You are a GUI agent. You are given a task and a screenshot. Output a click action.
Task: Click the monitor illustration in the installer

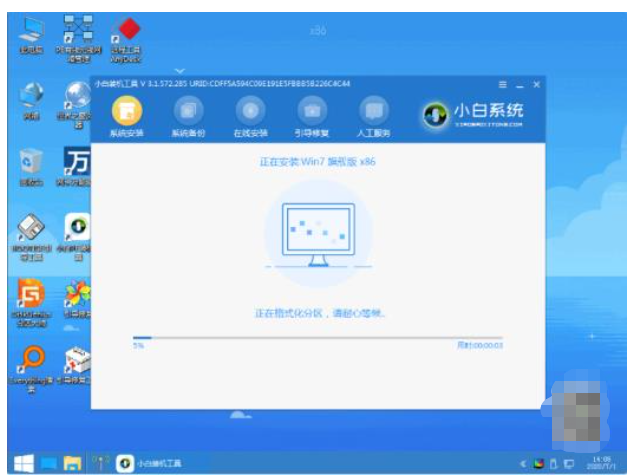point(319,235)
